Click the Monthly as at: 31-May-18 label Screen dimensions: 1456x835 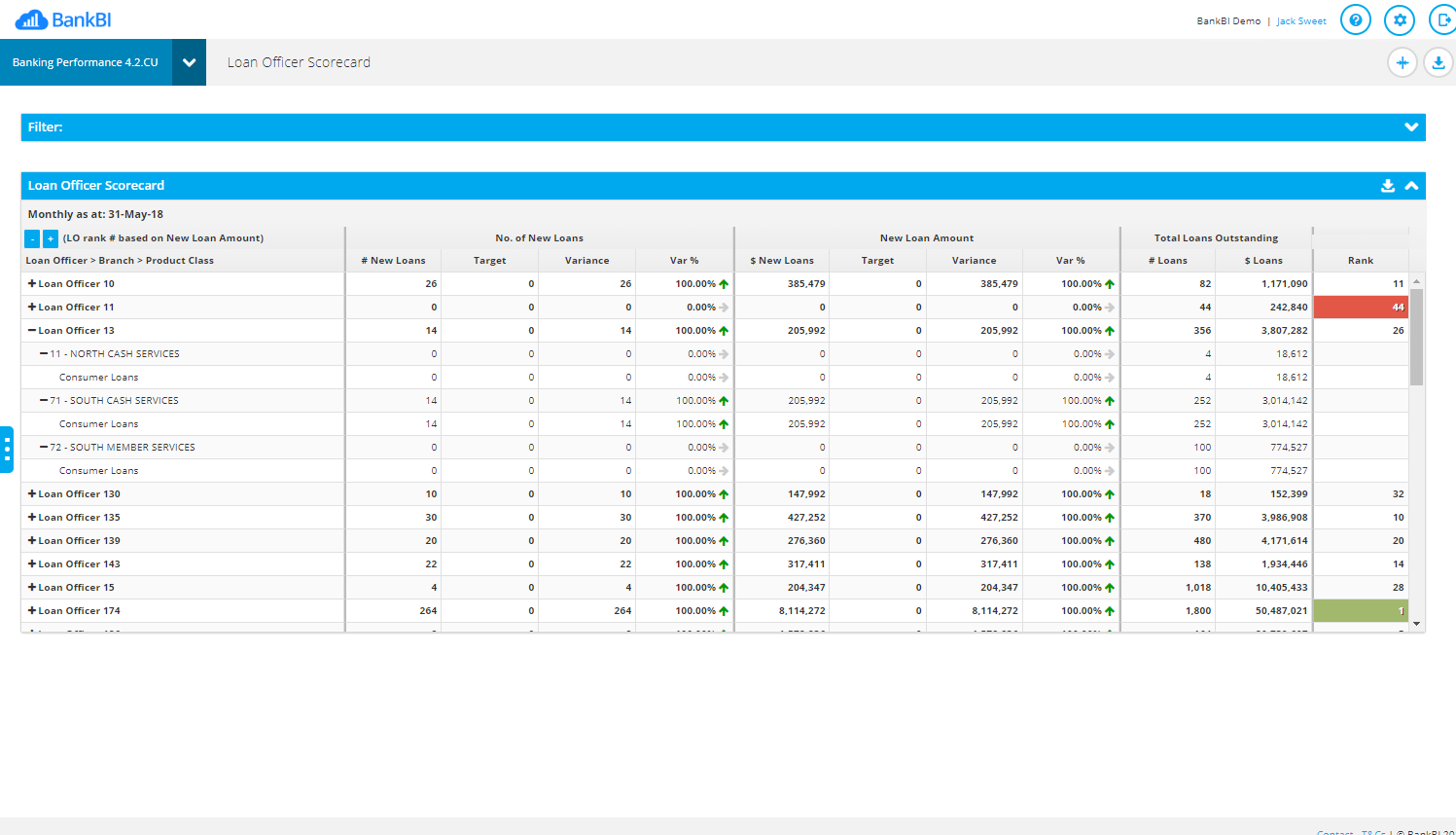[95, 214]
